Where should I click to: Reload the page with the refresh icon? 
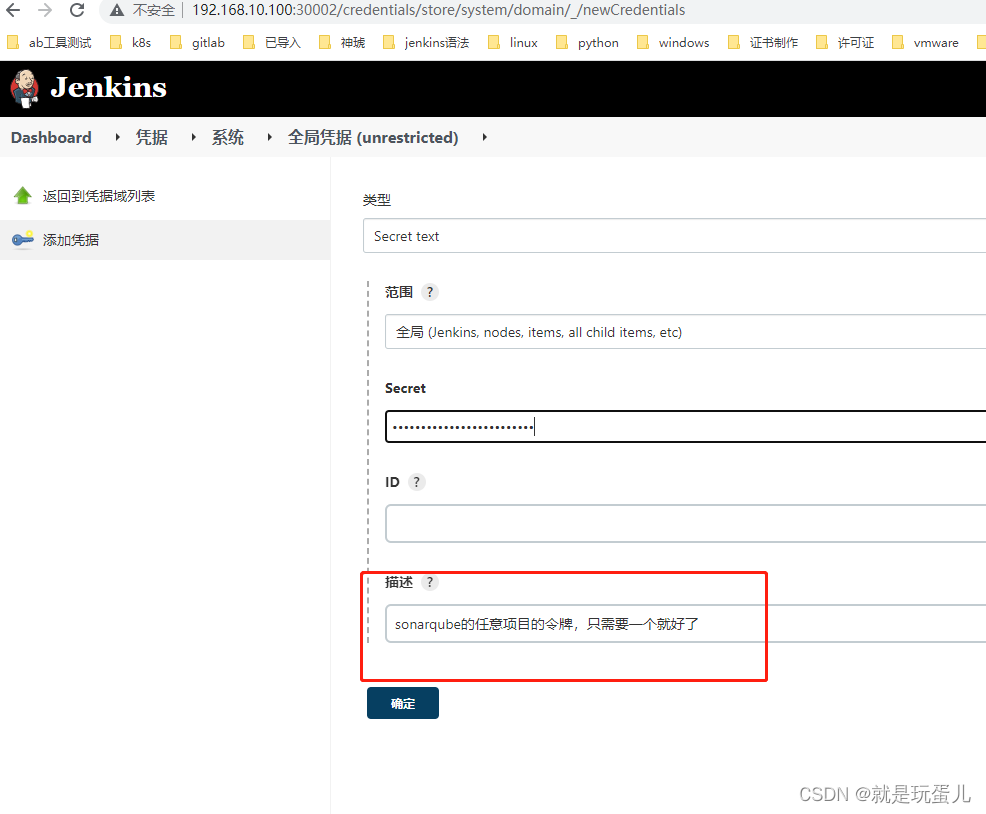(77, 10)
